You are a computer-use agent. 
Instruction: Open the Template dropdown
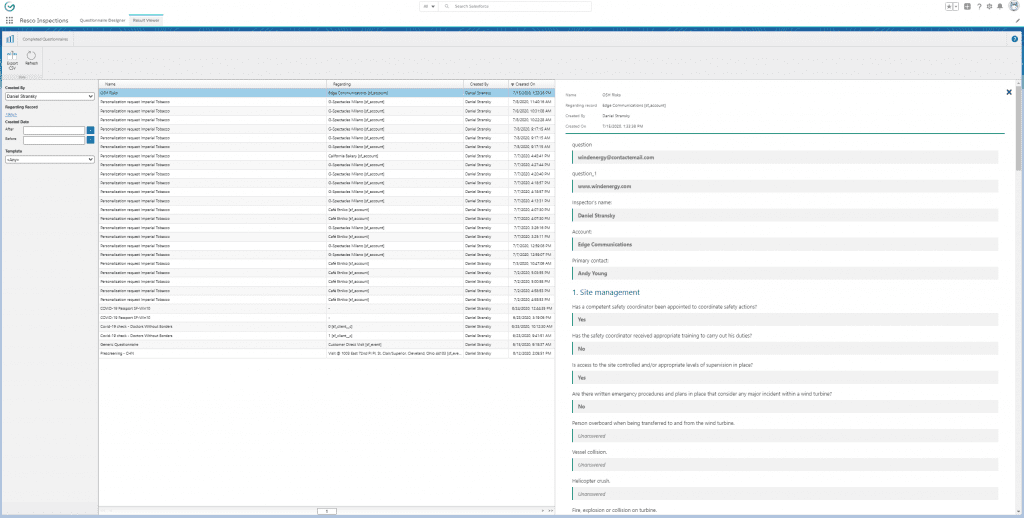[50, 159]
